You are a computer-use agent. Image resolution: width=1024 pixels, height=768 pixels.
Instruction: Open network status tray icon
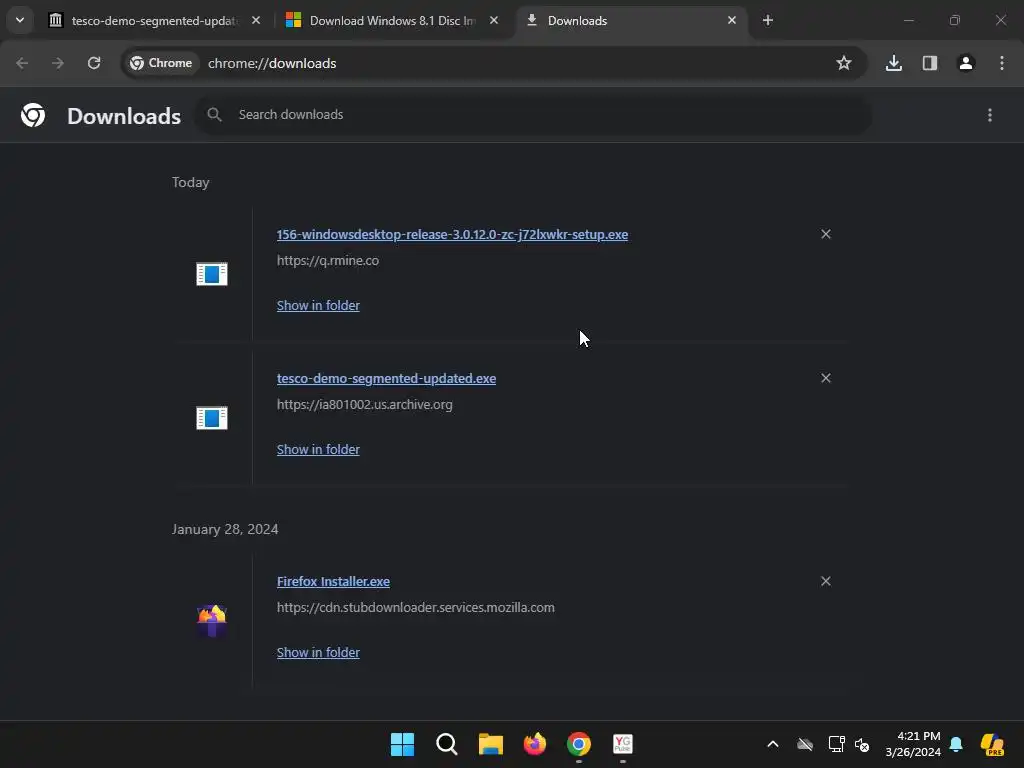837,744
